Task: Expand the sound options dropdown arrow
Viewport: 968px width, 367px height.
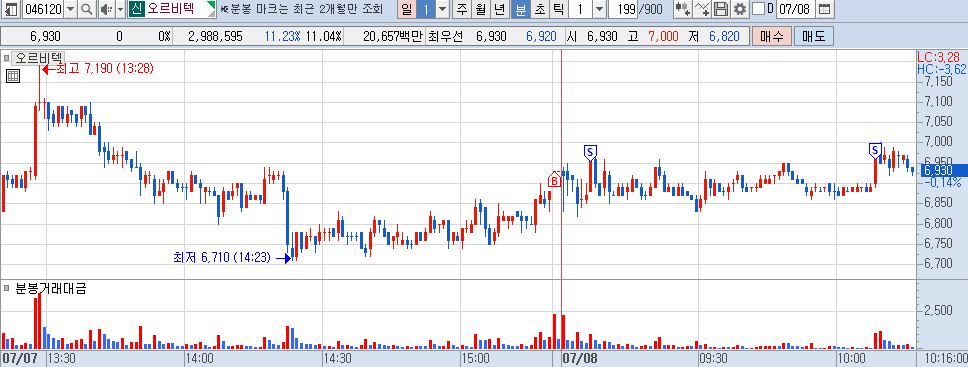Action: [x=120, y=9]
